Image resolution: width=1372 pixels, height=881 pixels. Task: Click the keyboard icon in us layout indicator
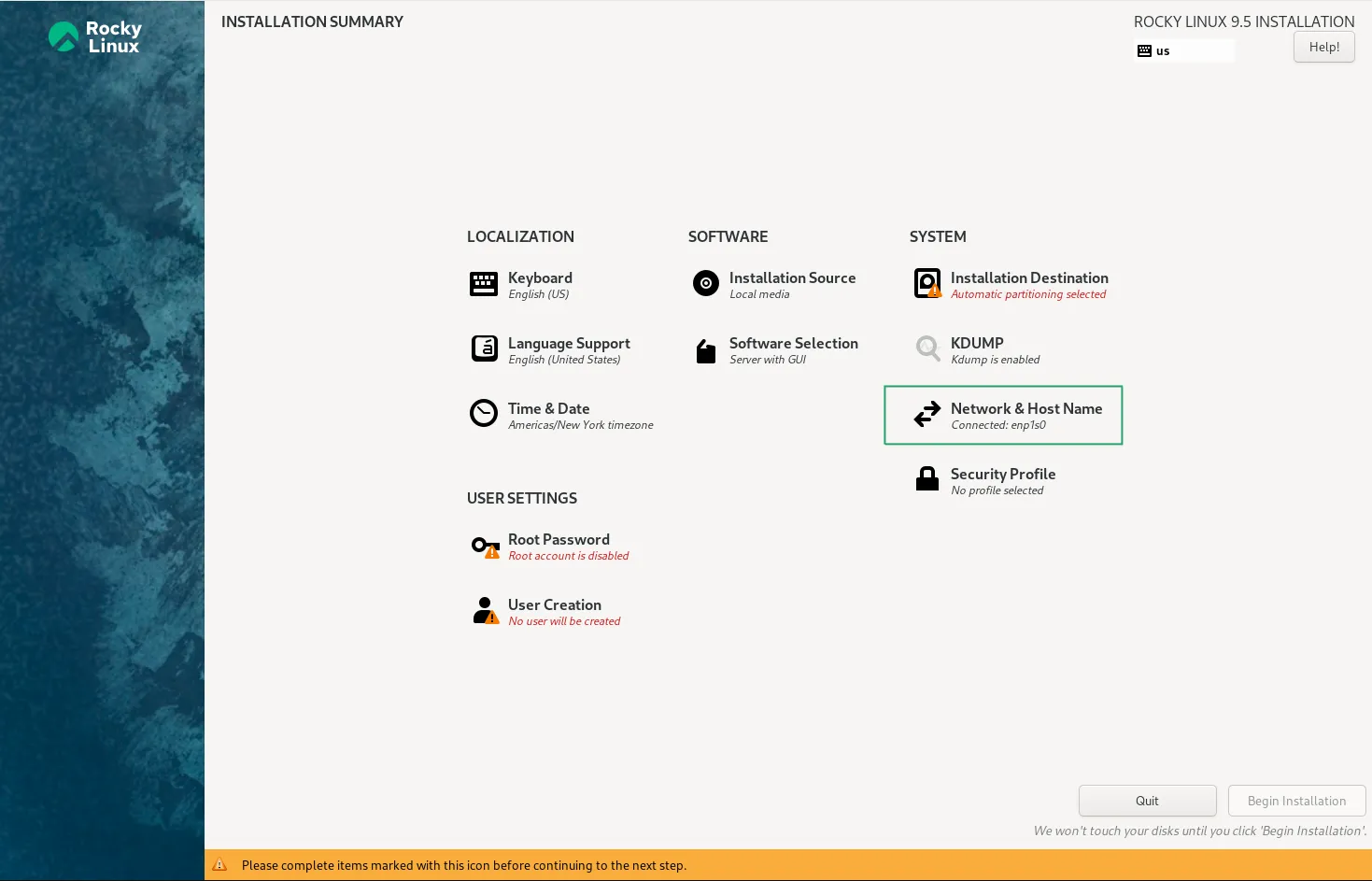coord(1144,51)
